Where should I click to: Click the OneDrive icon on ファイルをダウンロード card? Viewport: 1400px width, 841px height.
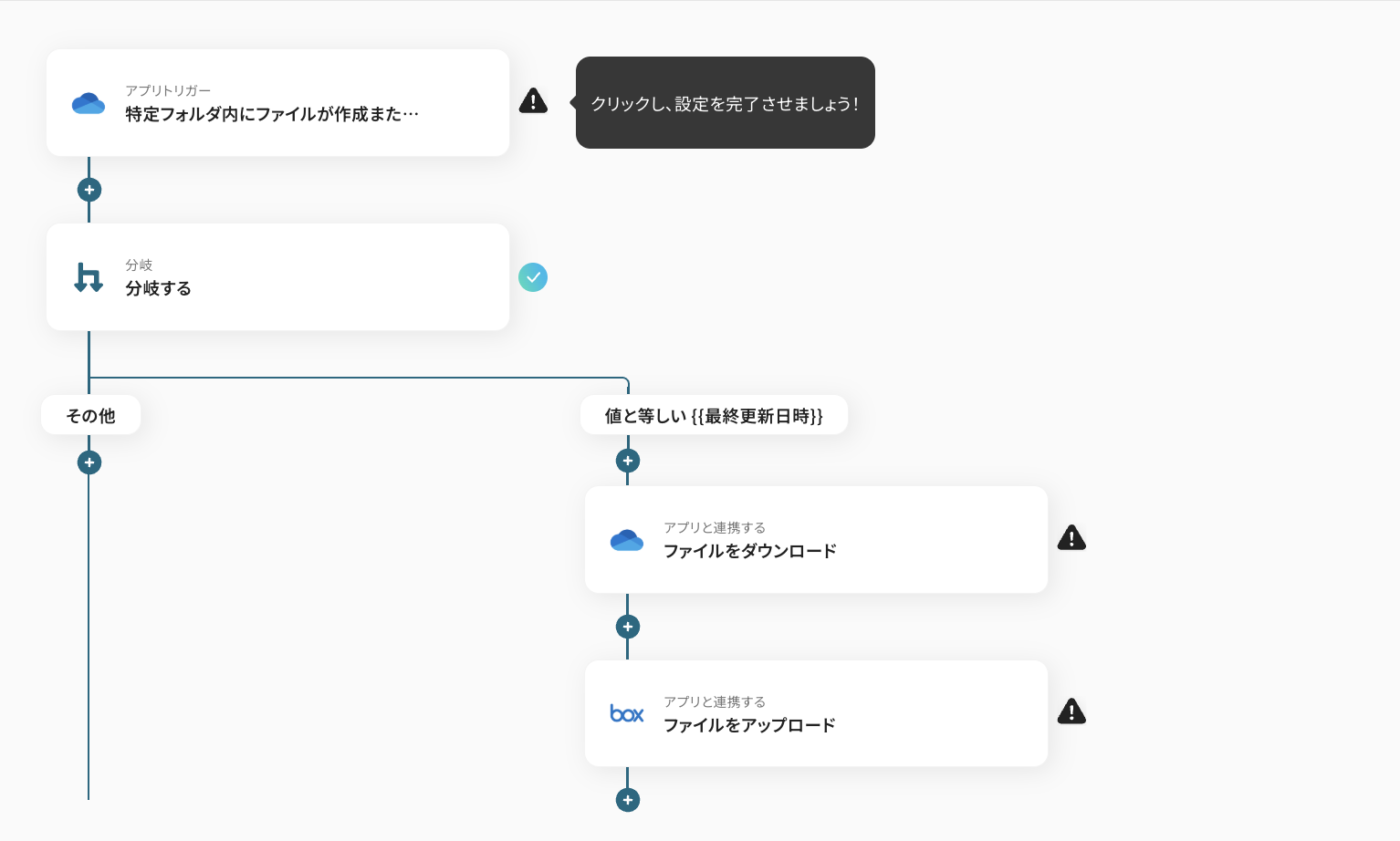click(x=627, y=540)
